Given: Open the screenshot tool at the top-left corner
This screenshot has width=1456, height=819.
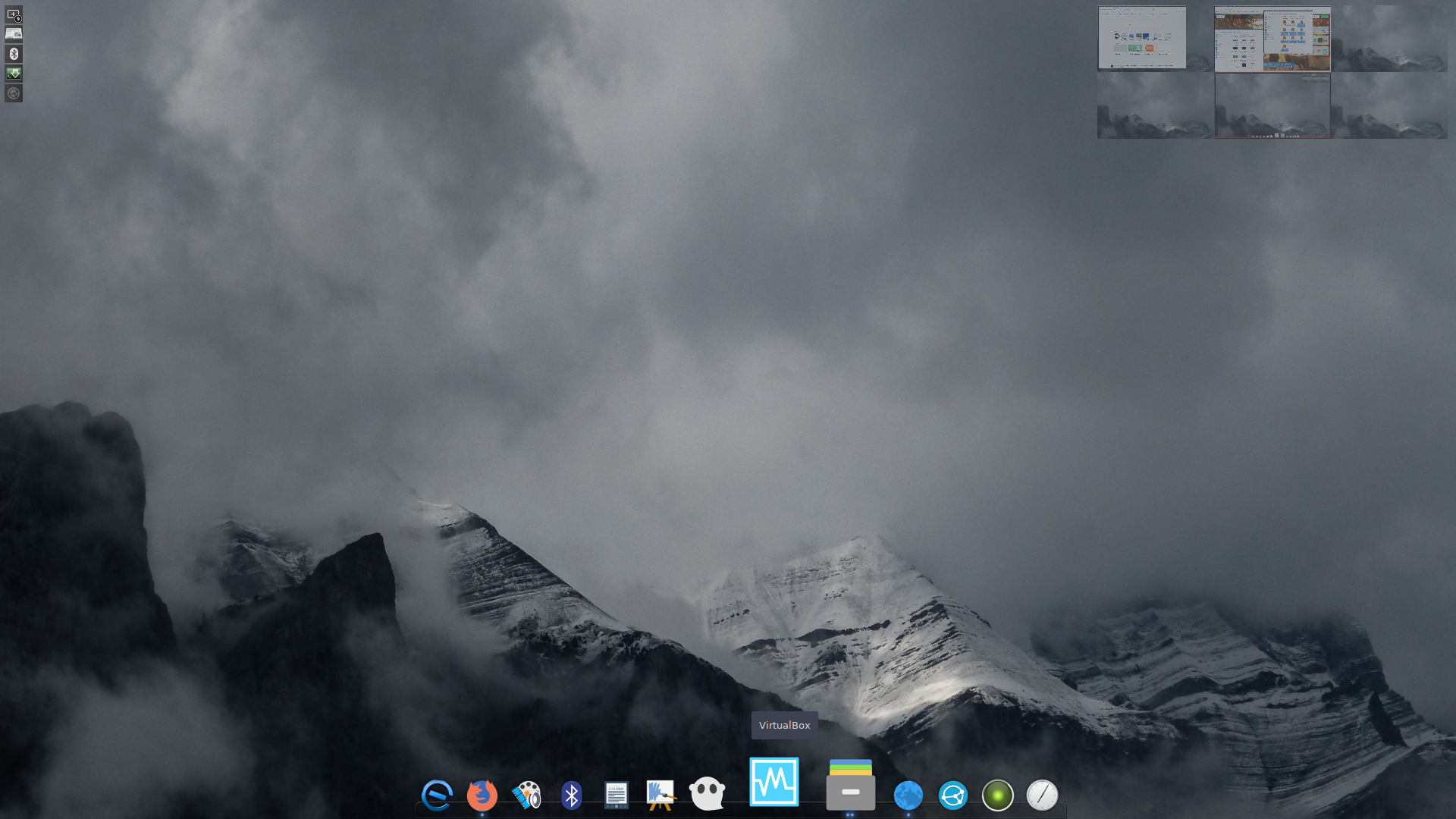Looking at the screenshot, I should tap(13, 15).
